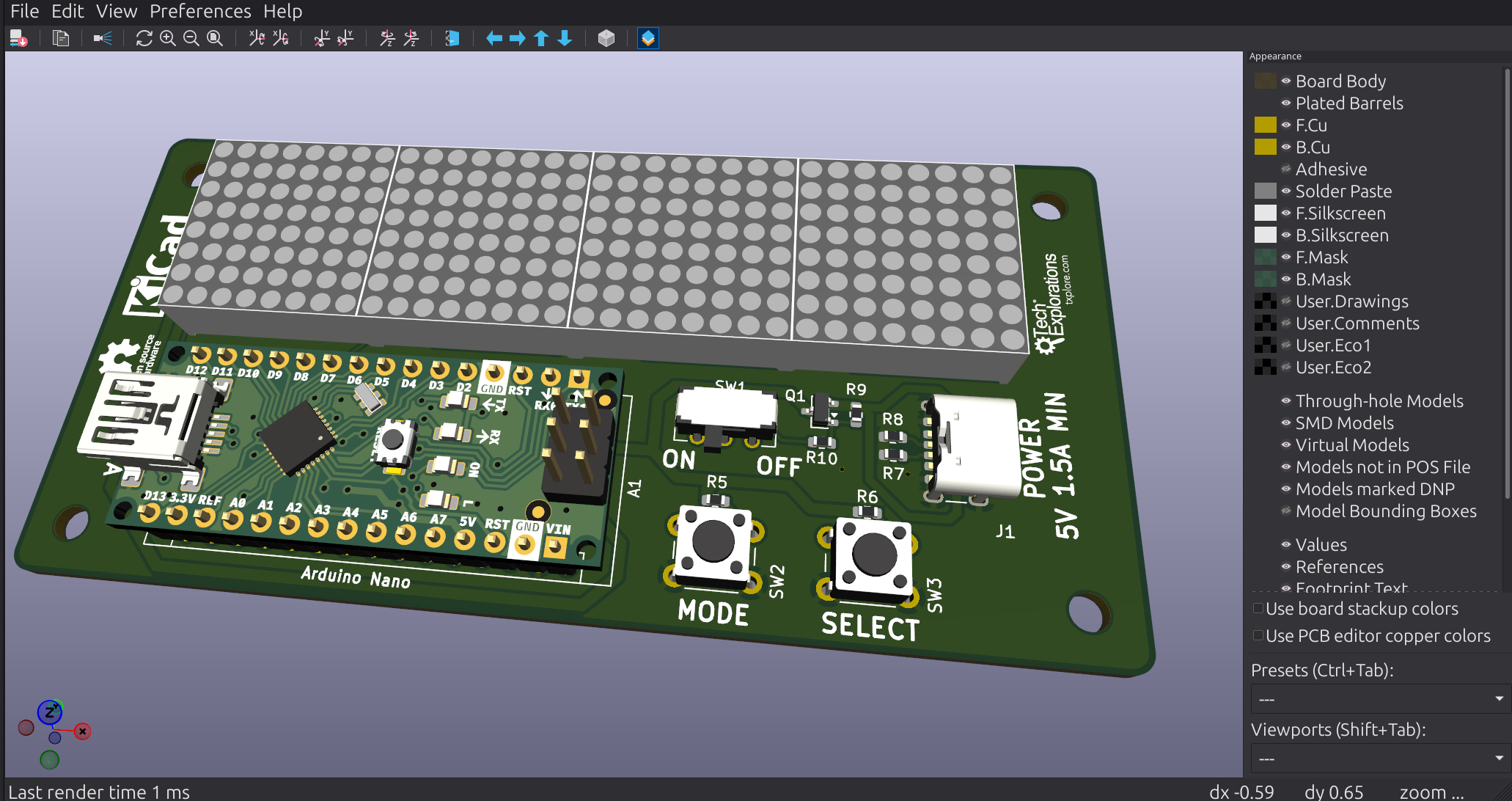Zoom in on the board
Screen dimensions: 1512x801
coord(168,38)
